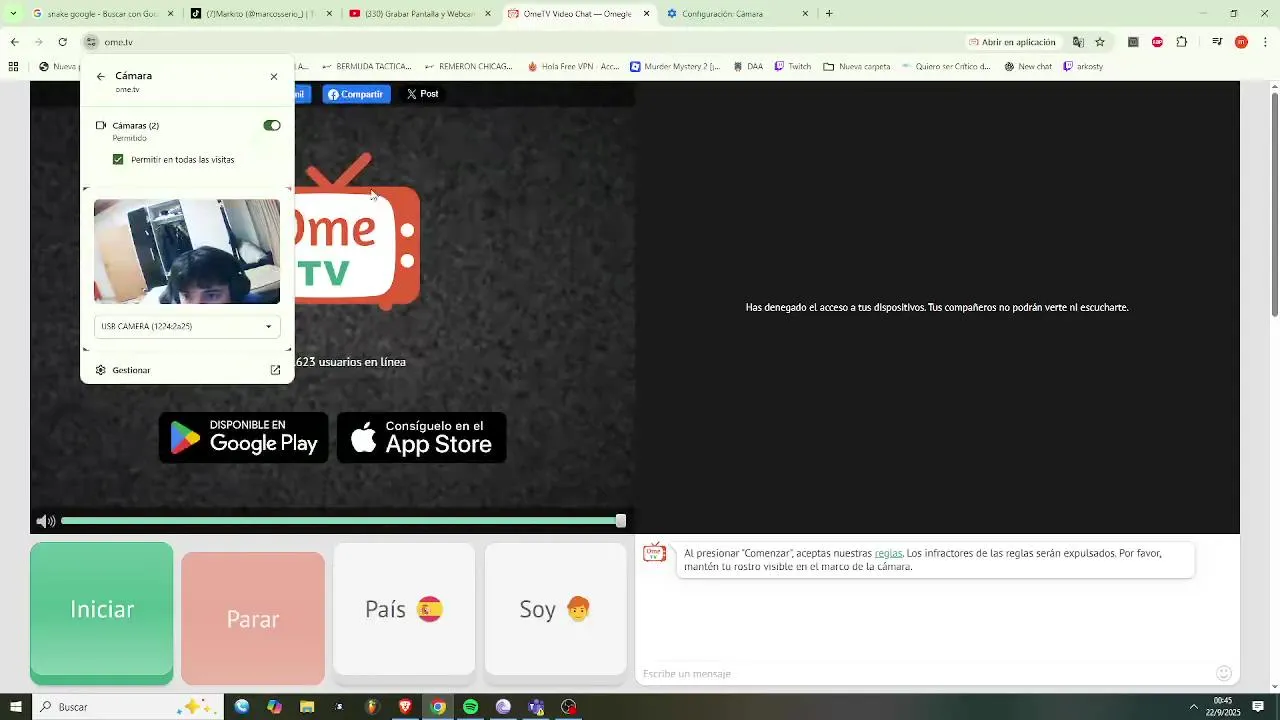Click the Facebook Compartir button

click(x=356, y=94)
